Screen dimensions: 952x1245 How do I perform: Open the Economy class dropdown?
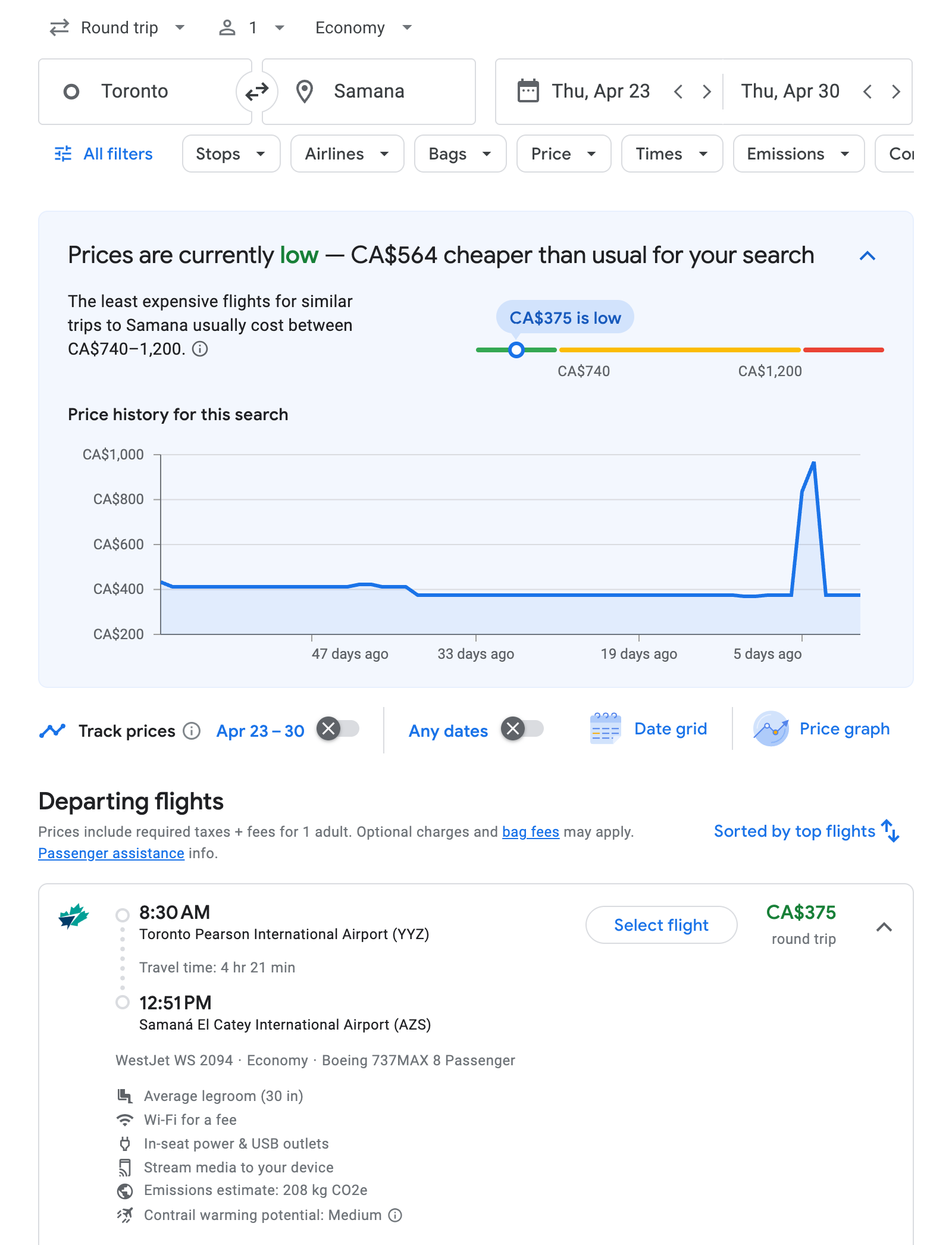coord(364,28)
